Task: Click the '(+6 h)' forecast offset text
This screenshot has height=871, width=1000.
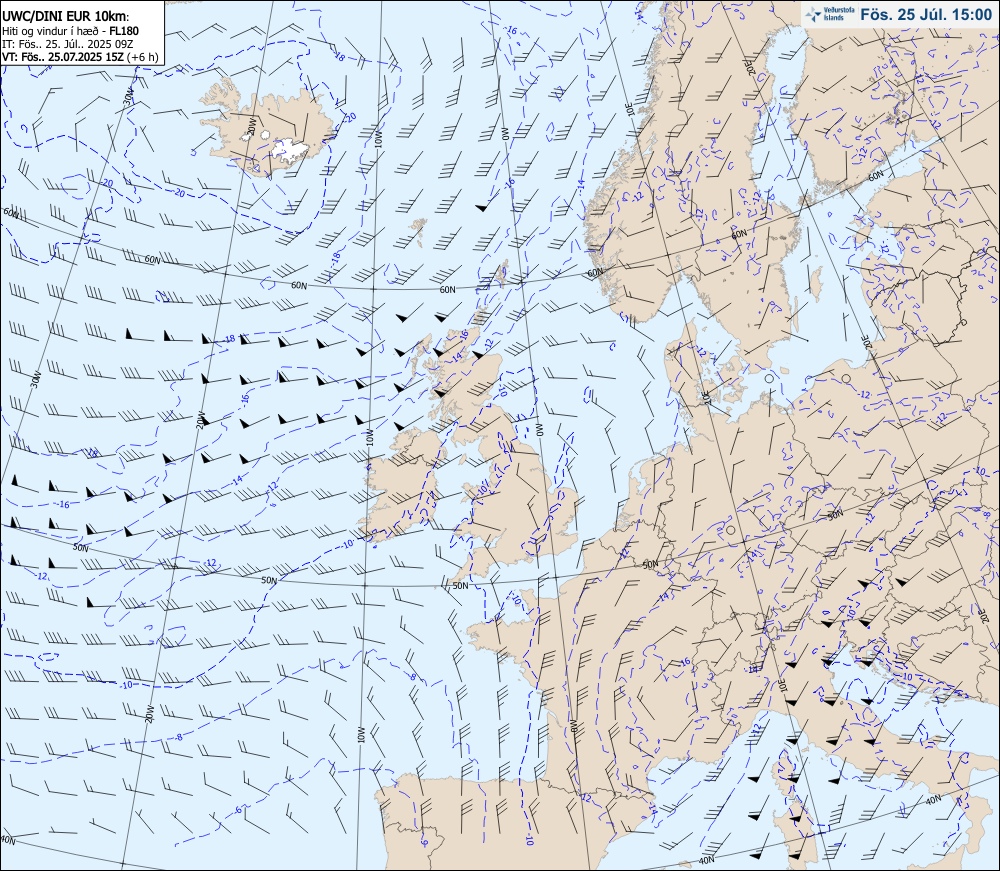Action: (143, 57)
